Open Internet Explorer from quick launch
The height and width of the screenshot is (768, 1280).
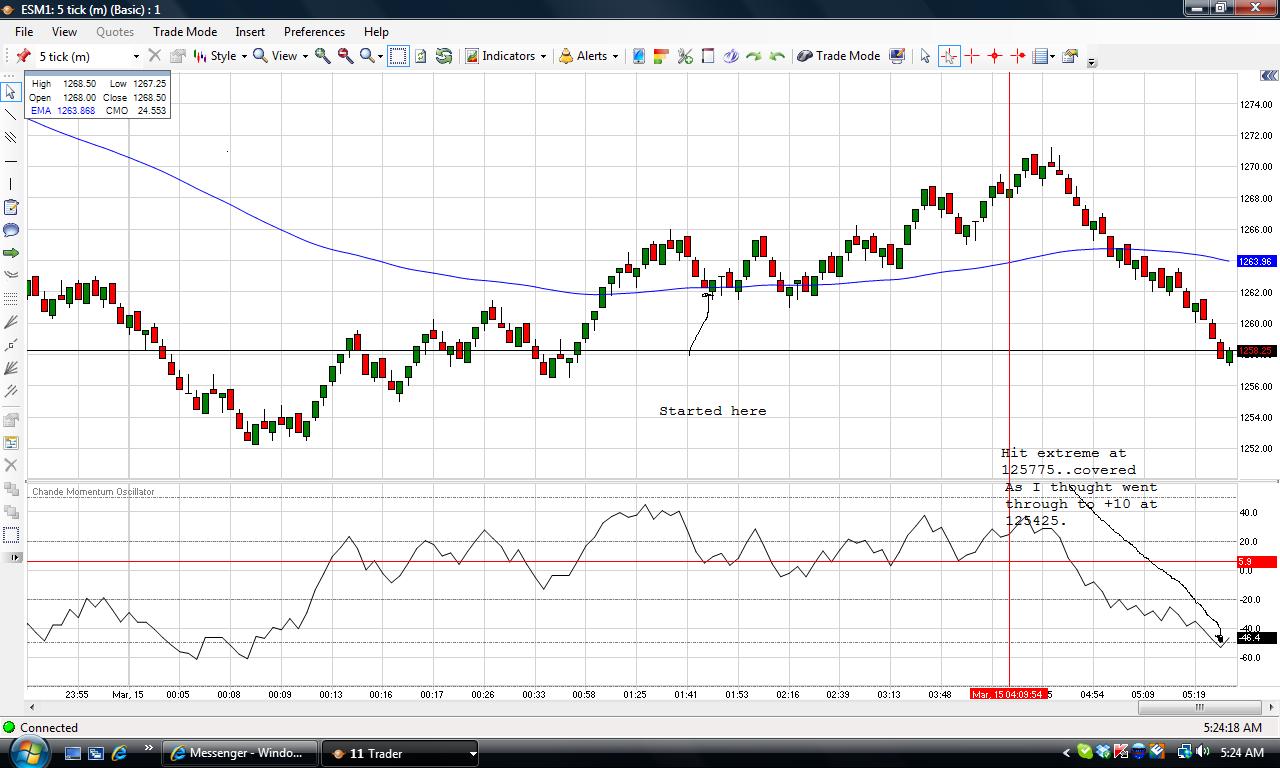pyautogui.click(x=119, y=753)
